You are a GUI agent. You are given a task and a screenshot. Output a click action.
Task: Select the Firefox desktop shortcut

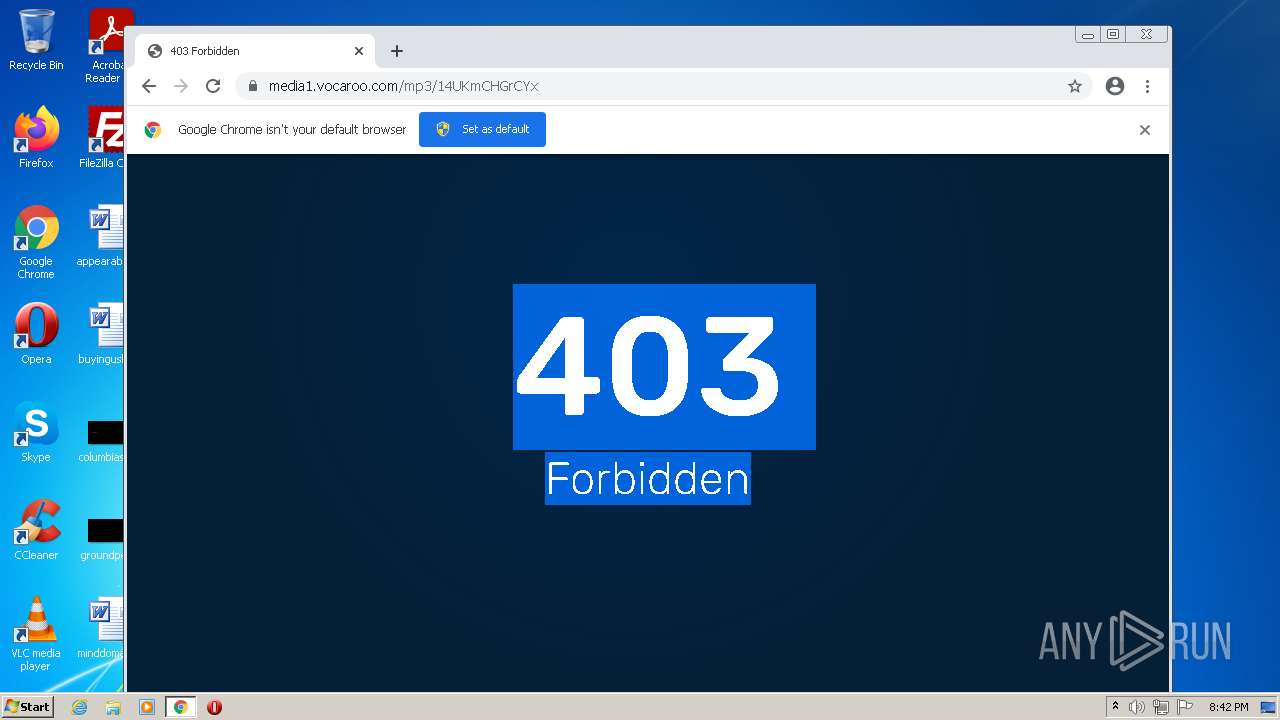coord(36,138)
